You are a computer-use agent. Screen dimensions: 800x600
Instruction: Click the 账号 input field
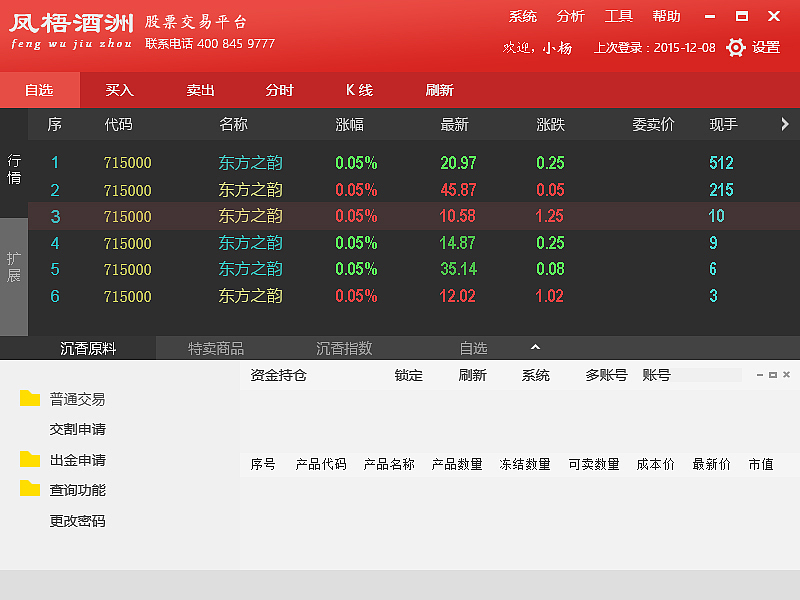[707, 375]
